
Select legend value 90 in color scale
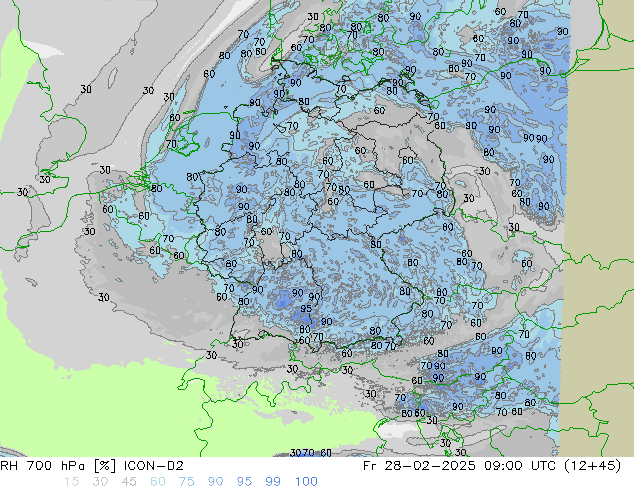[x=215, y=482]
